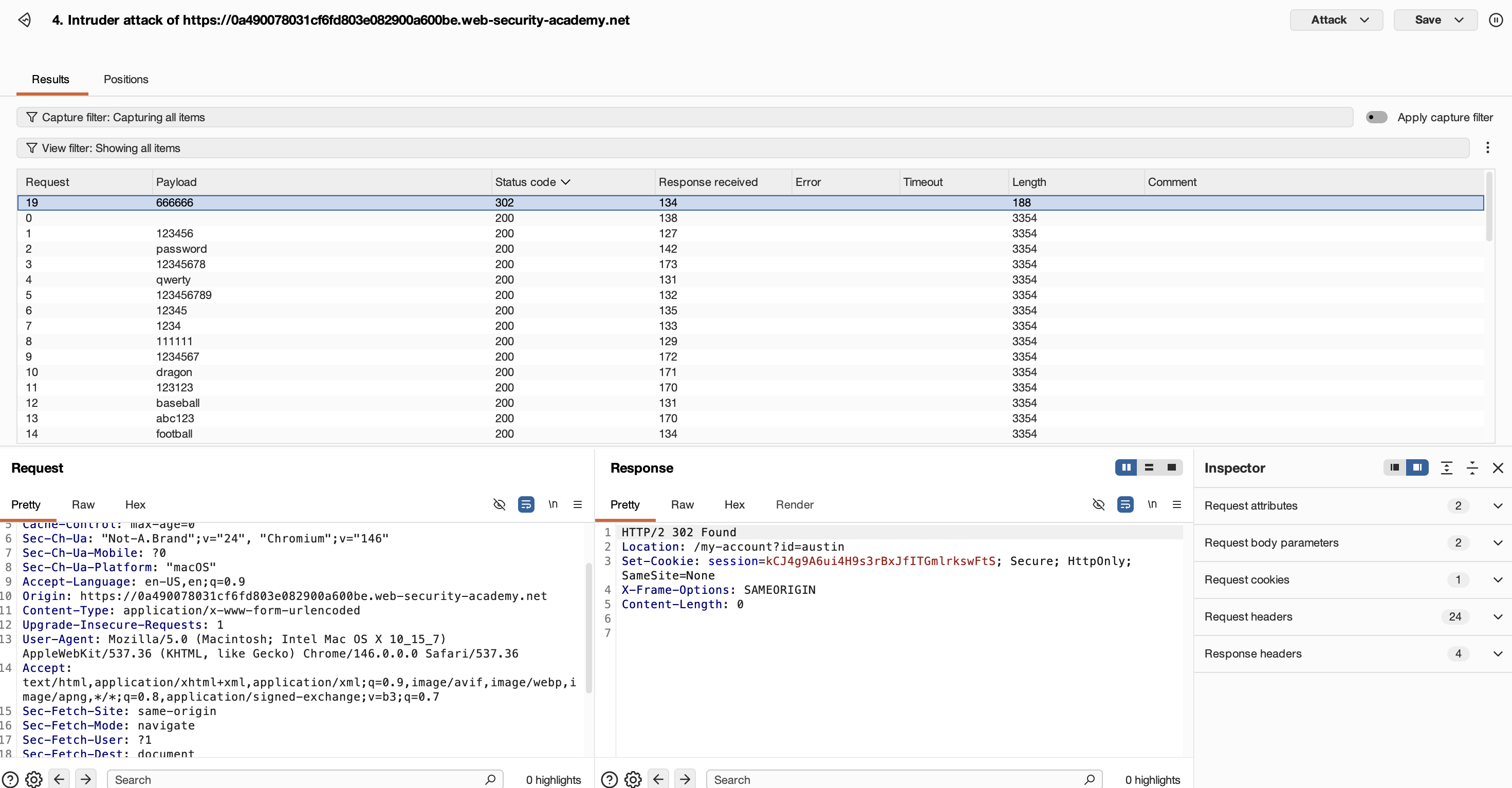This screenshot has width=1512, height=788.
Task: Open the three-dot results options menu
Action: coord(1487,148)
